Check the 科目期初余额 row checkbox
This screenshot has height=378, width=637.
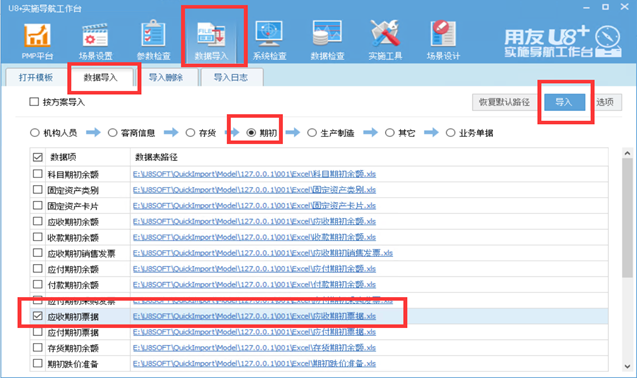(x=38, y=174)
